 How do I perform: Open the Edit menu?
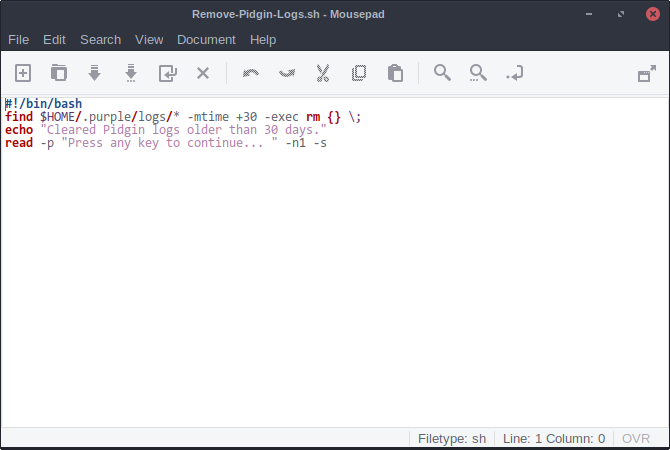pyautogui.click(x=54, y=40)
